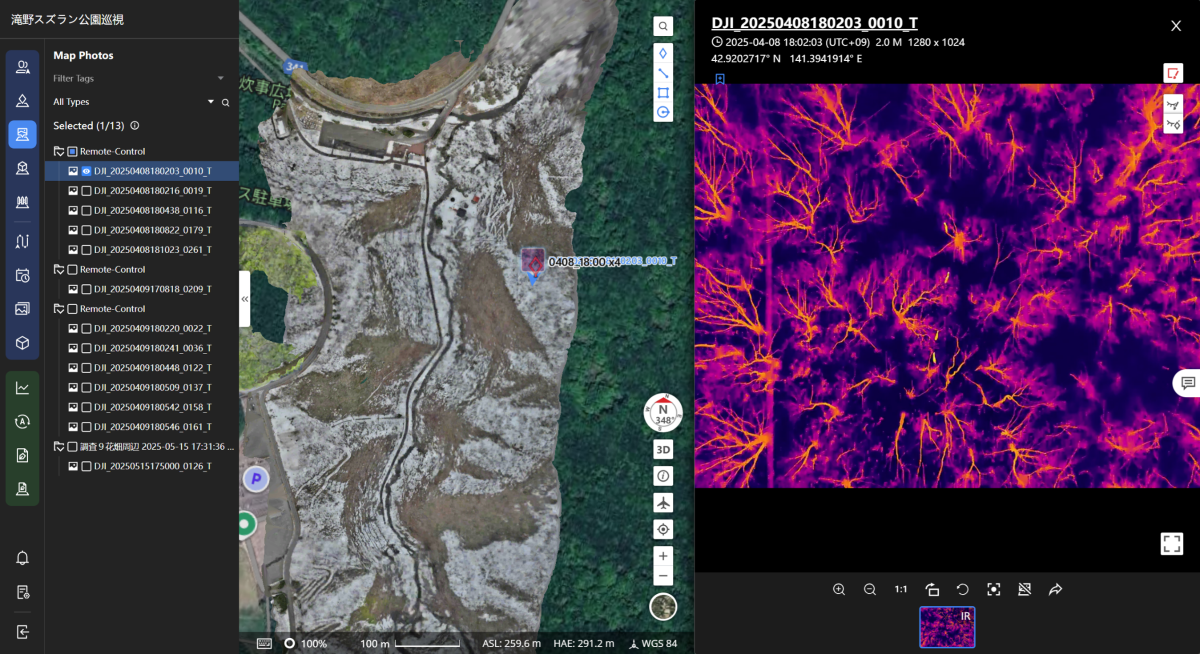The image size is (1200, 654).
Task: Zoom in on thermal image
Action: [839, 590]
